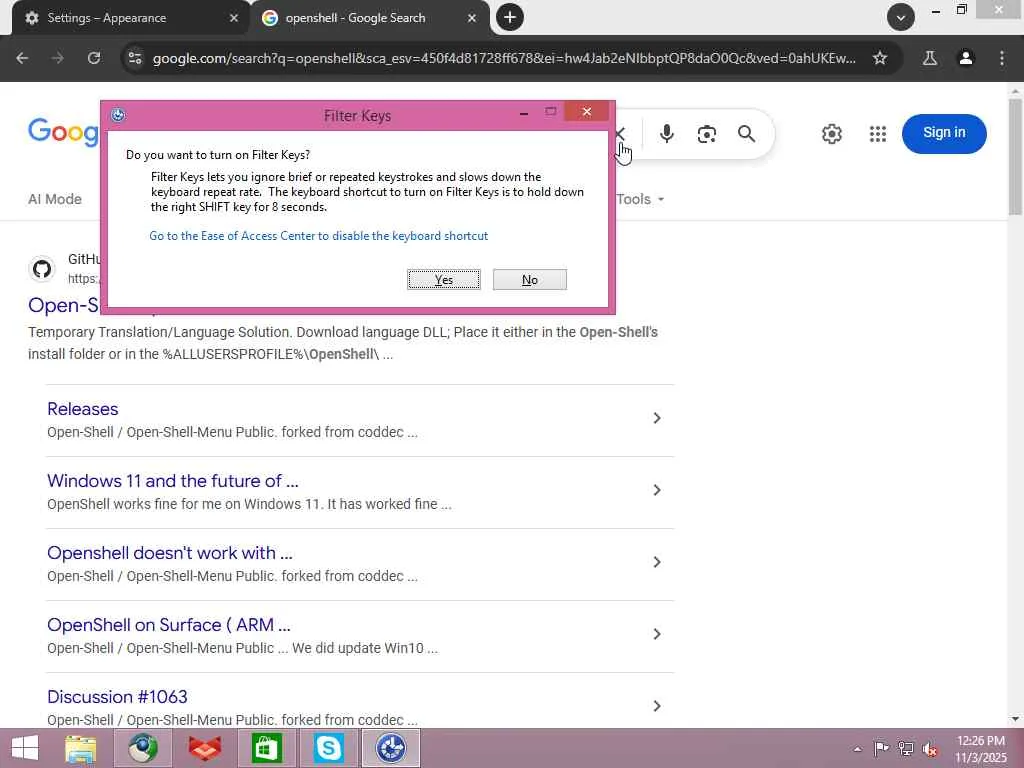Select the openshell - Google Search tab
1024x768 pixels.
click(356, 18)
